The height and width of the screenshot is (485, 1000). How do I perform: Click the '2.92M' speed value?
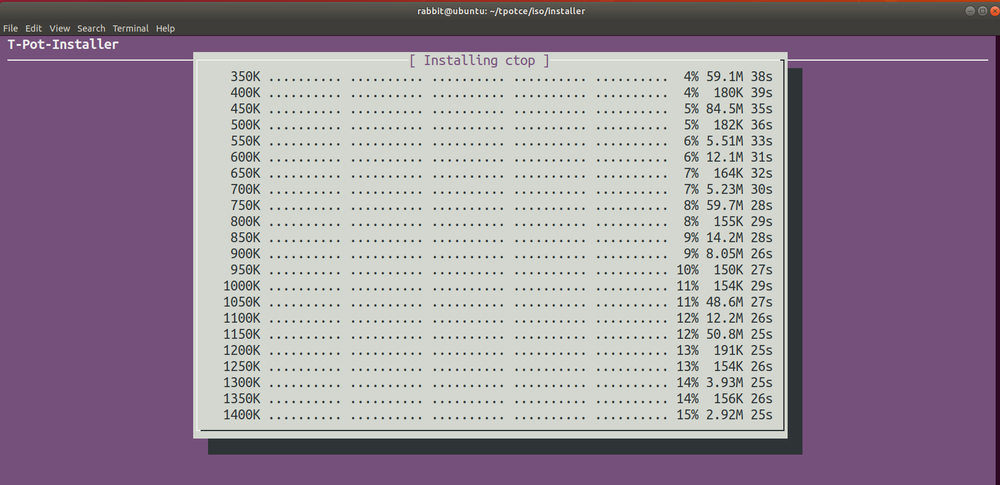[x=724, y=415]
